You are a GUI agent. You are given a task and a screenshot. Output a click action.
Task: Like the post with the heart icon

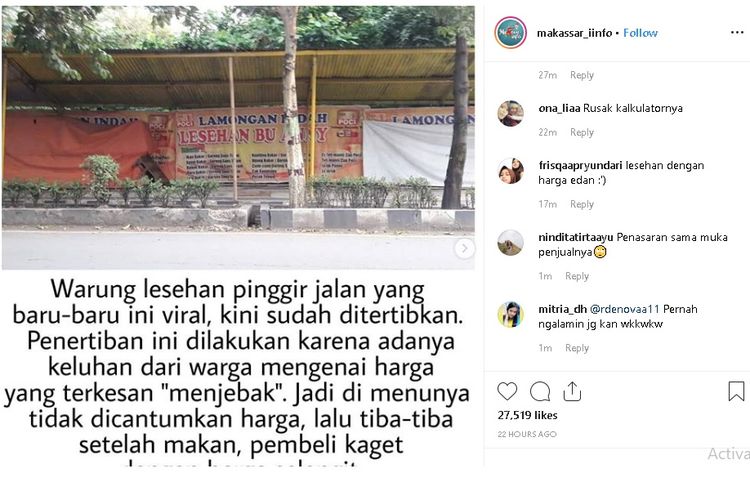pyautogui.click(x=507, y=391)
